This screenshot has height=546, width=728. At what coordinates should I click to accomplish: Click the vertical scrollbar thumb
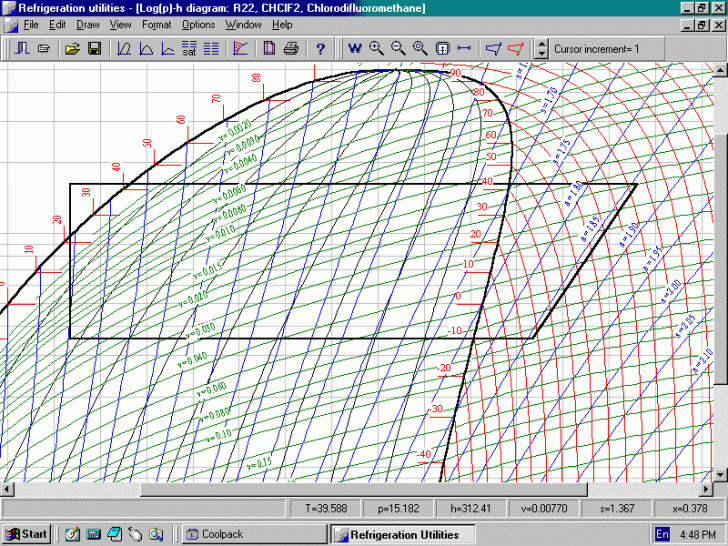720,259
